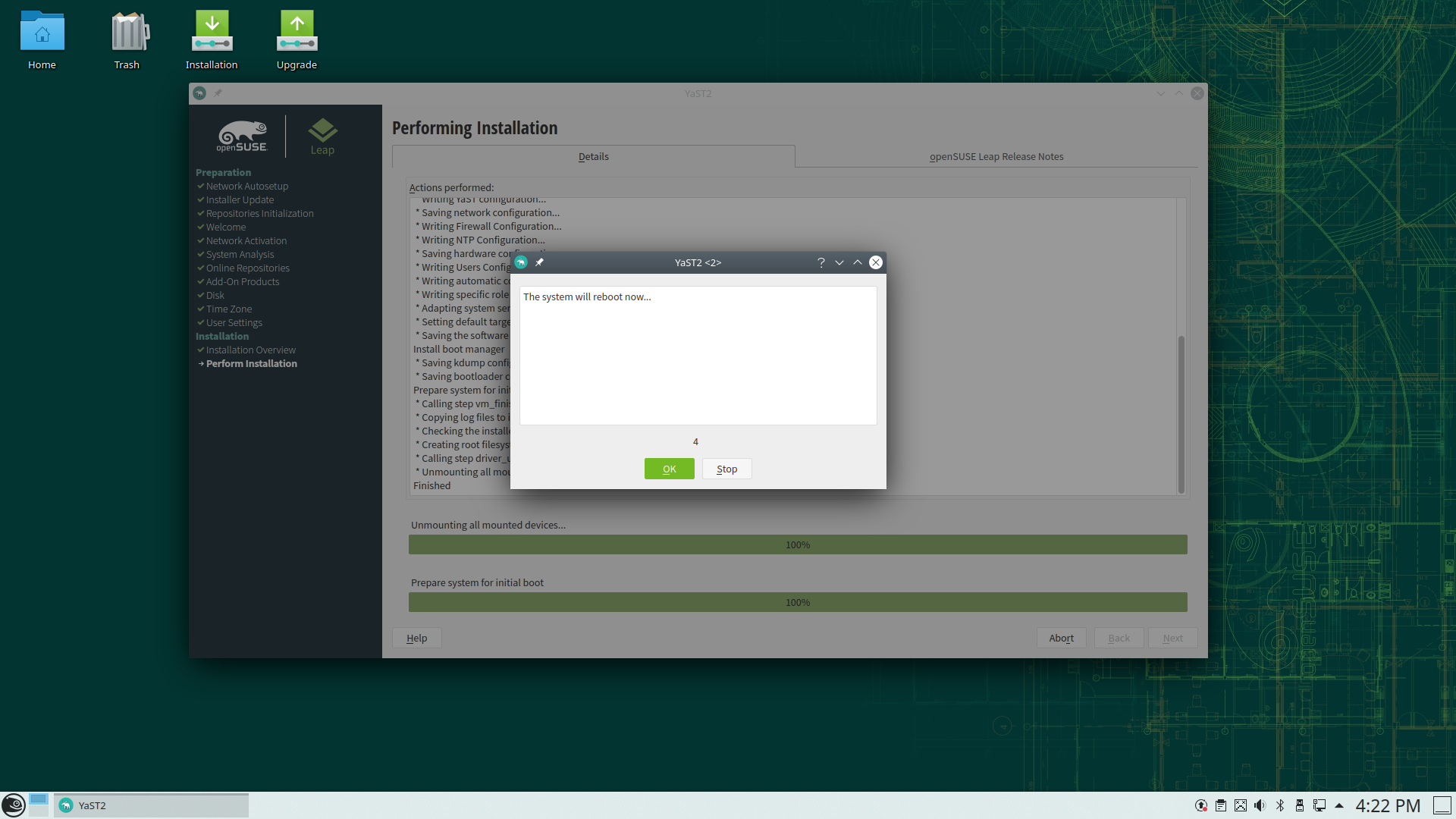Open the openSUSE application launcher menu
Screen dimensions: 1456x819
tap(14, 805)
